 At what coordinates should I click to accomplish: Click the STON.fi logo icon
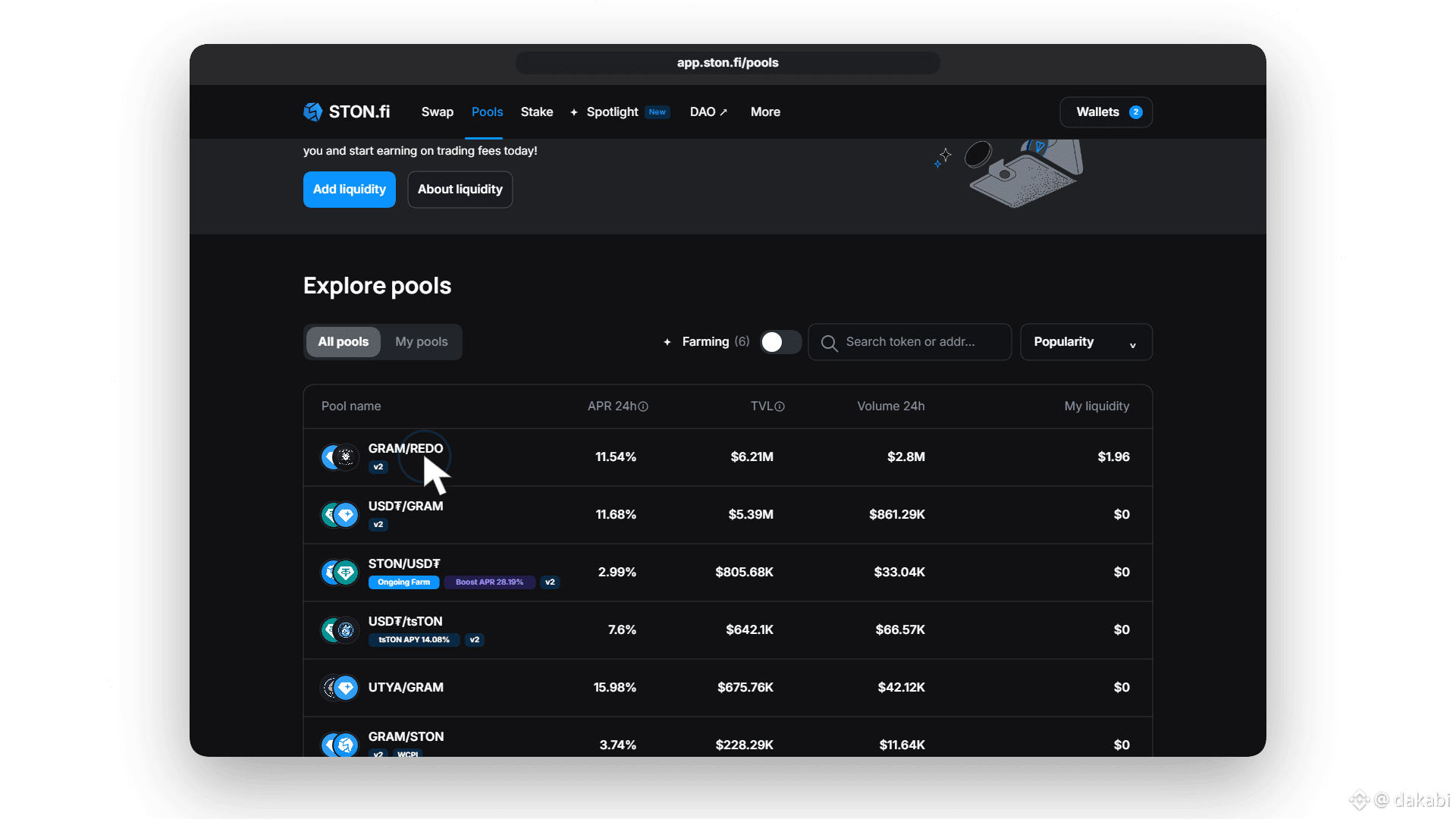coord(312,112)
